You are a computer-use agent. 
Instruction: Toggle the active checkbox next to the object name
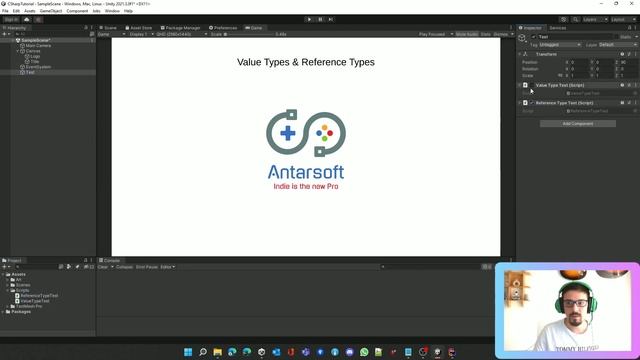[533, 37]
